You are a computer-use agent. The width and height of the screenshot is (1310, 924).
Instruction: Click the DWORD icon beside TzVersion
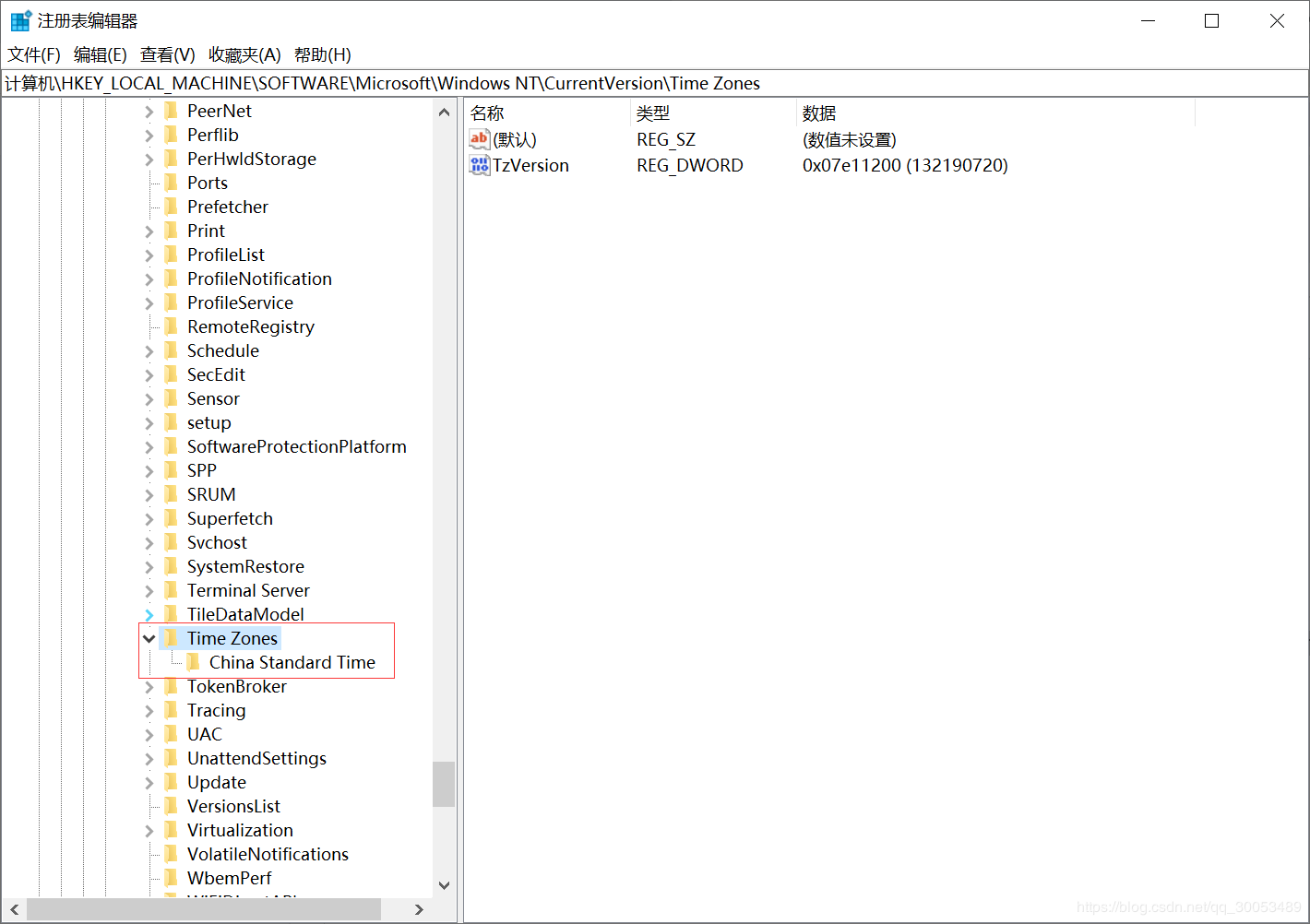click(x=479, y=165)
